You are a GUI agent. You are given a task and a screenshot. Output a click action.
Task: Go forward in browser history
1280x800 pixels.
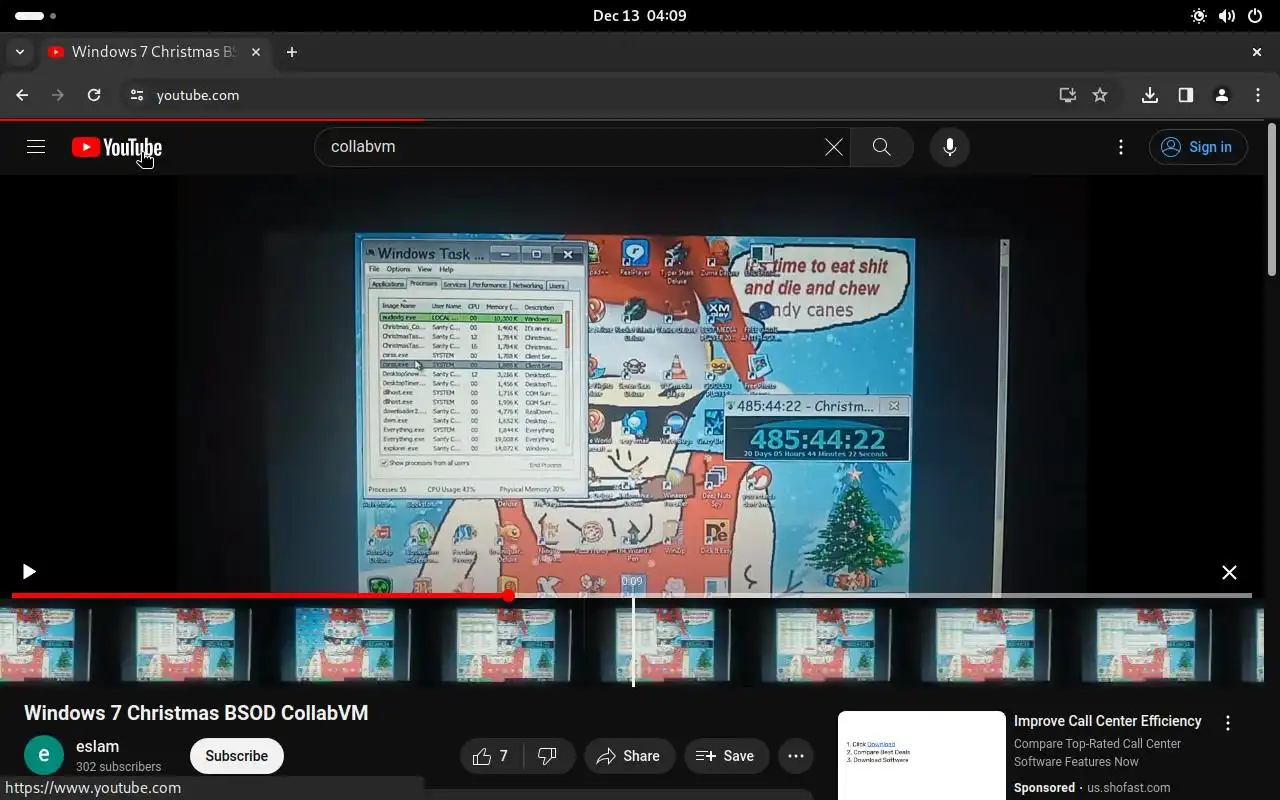(x=58, y=95)
